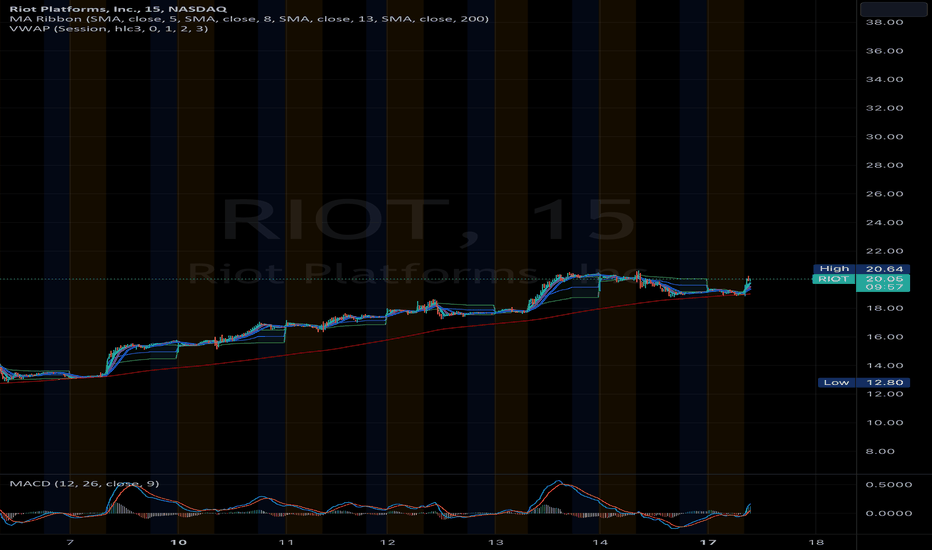Image resolution: width=932 pixels, height=550 pixels.
Task: Click the 24.00 price axis label
Action: click(884, 222)
